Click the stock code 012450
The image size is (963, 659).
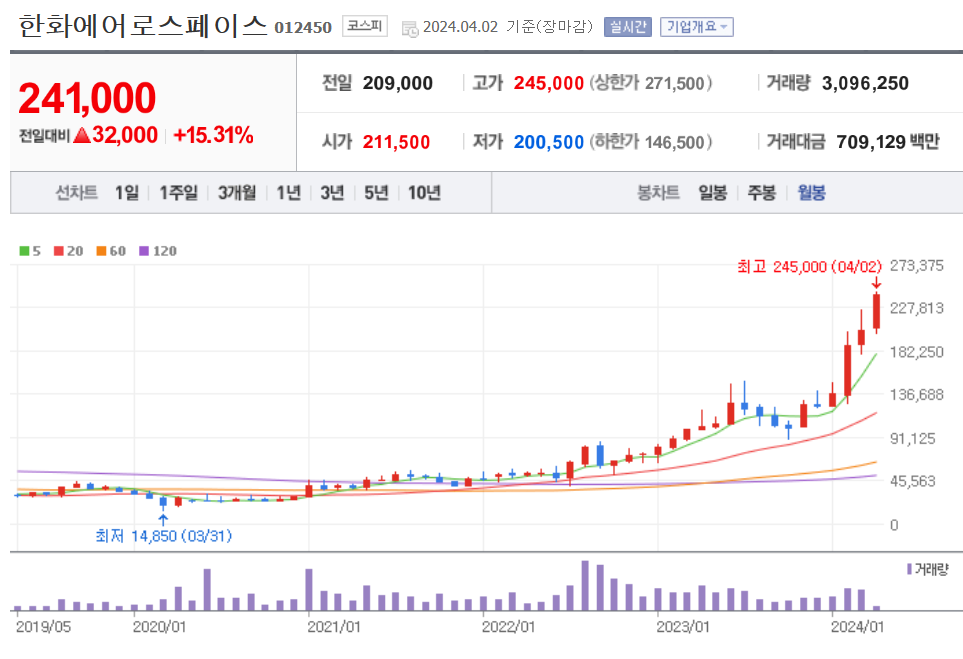tap(303, 28)
